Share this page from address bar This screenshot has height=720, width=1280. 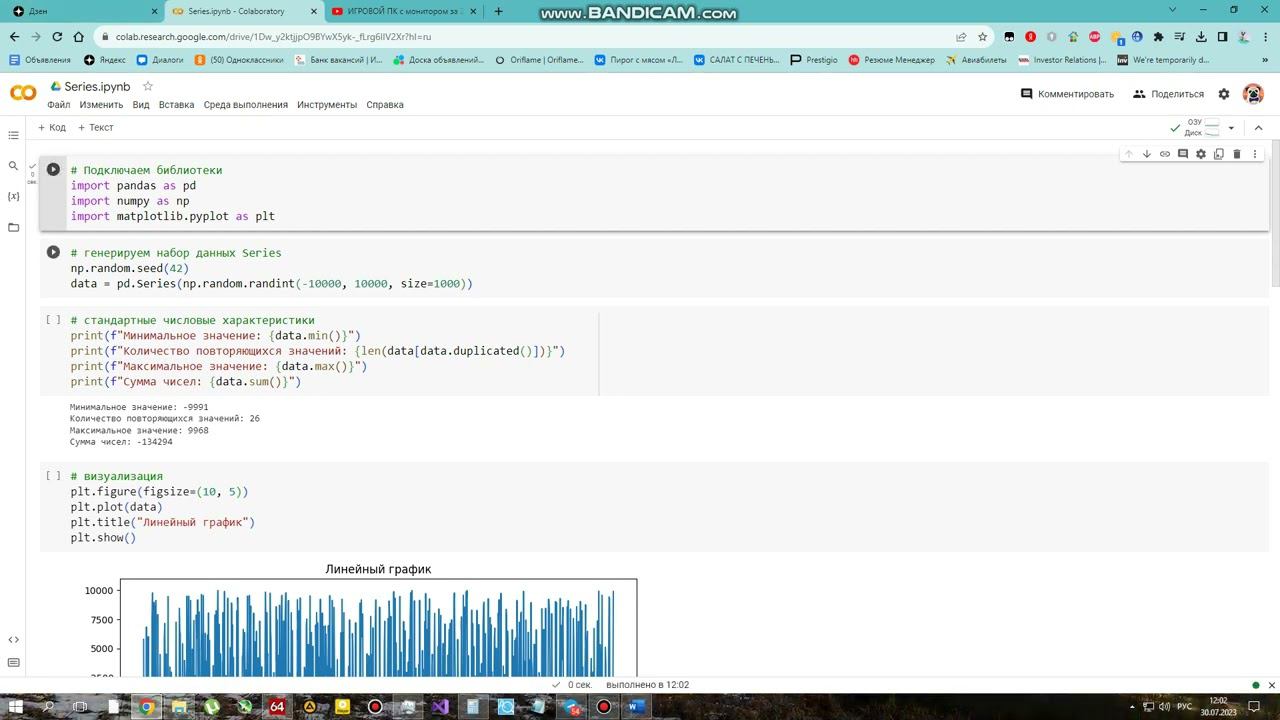961,37
